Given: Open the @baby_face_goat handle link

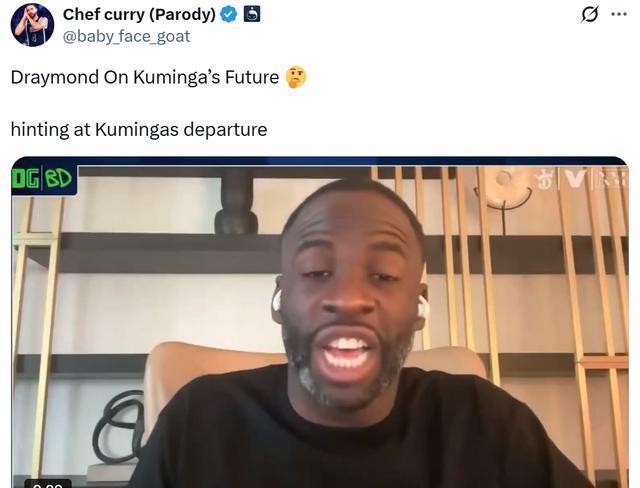Looking at the screenshot, I should (x=126, y=36).
